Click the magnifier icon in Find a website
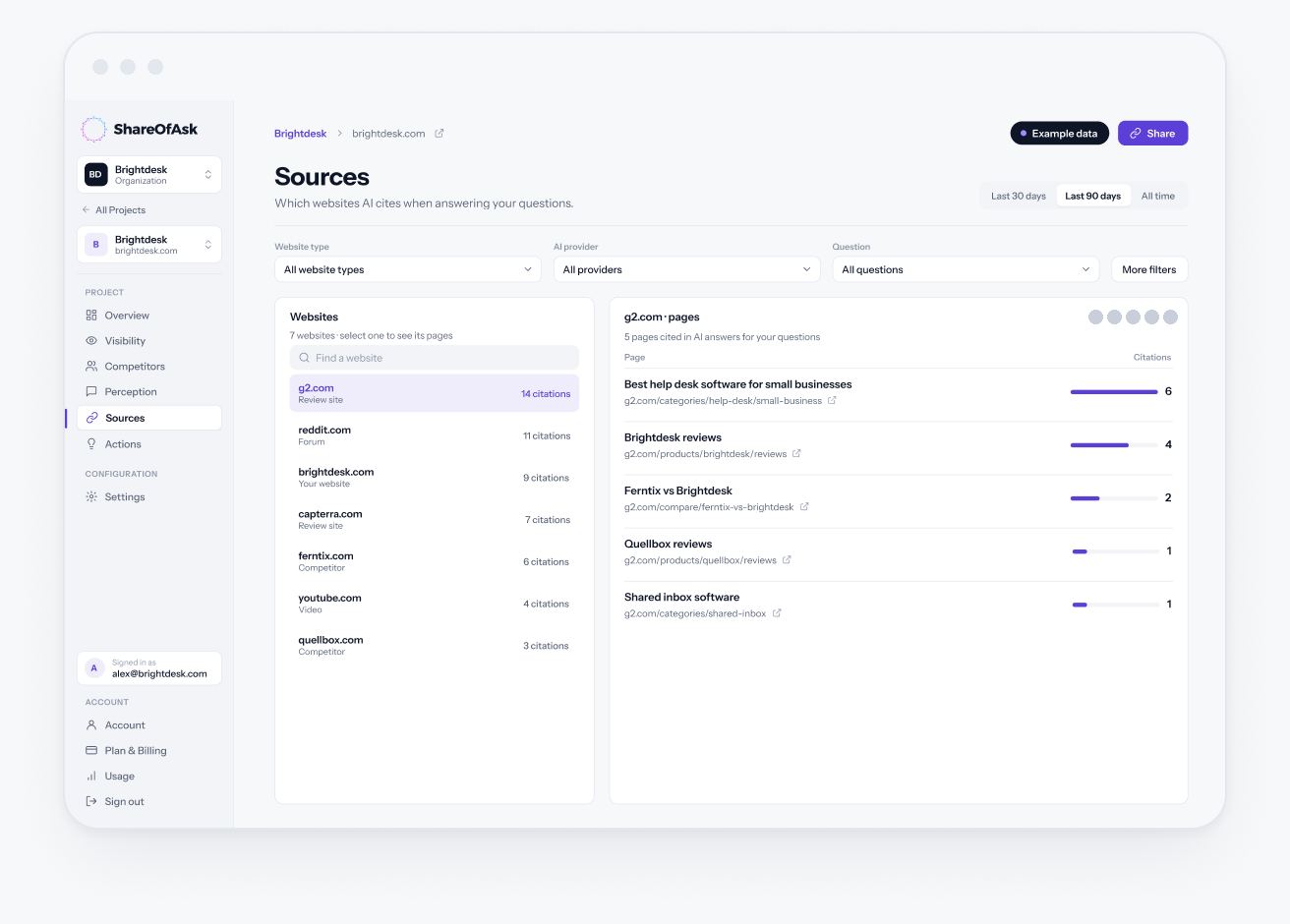Image resolution: width=1290 pixels, height=924 pixels. (x=305, y=358)
